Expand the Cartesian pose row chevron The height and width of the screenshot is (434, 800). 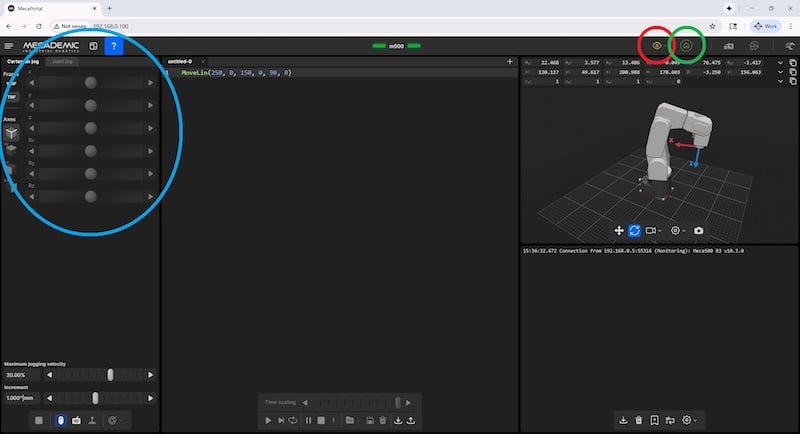(780, 72)
